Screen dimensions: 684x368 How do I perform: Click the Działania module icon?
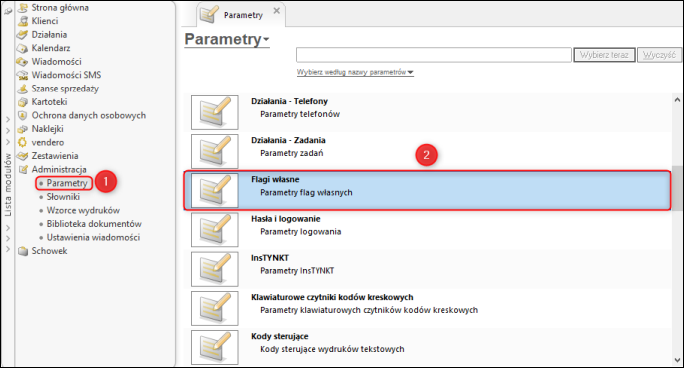tap(23, 34)
